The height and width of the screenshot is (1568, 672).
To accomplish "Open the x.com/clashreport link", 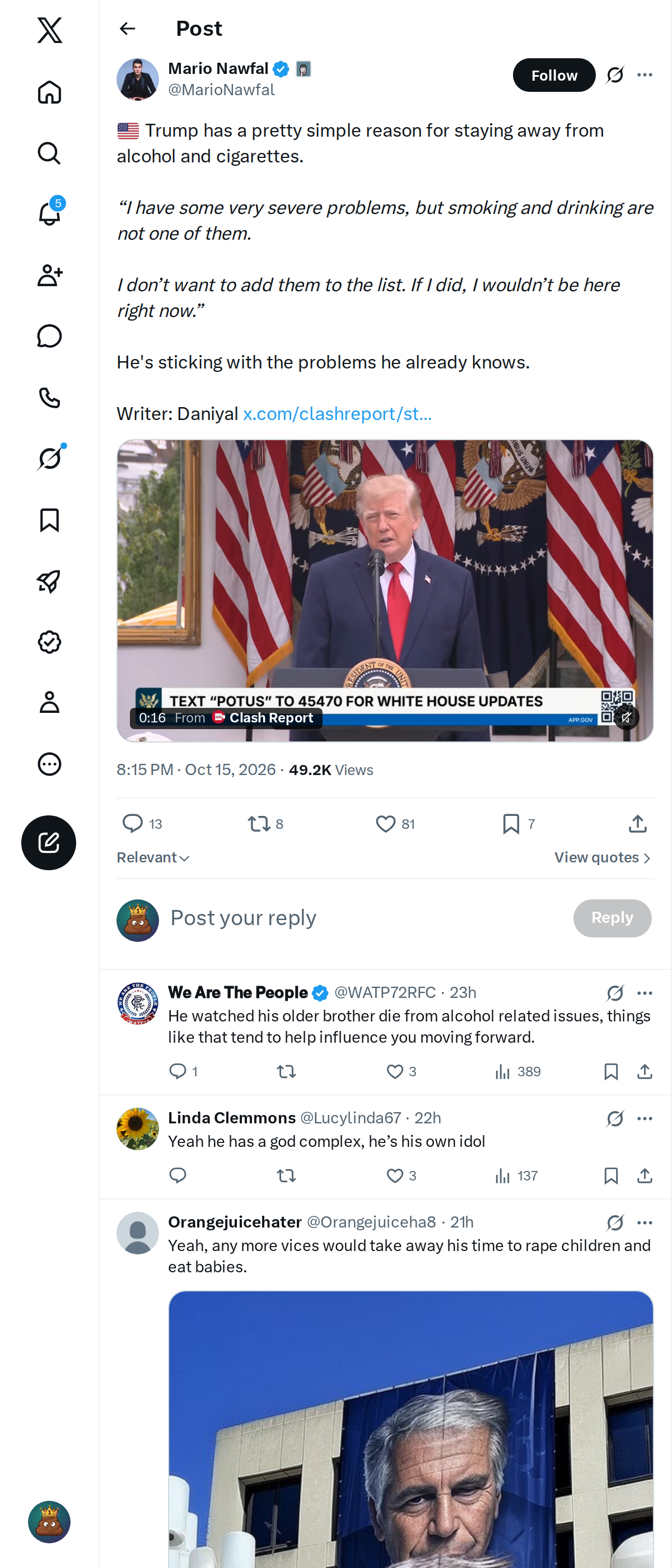I will coord(337,413).
